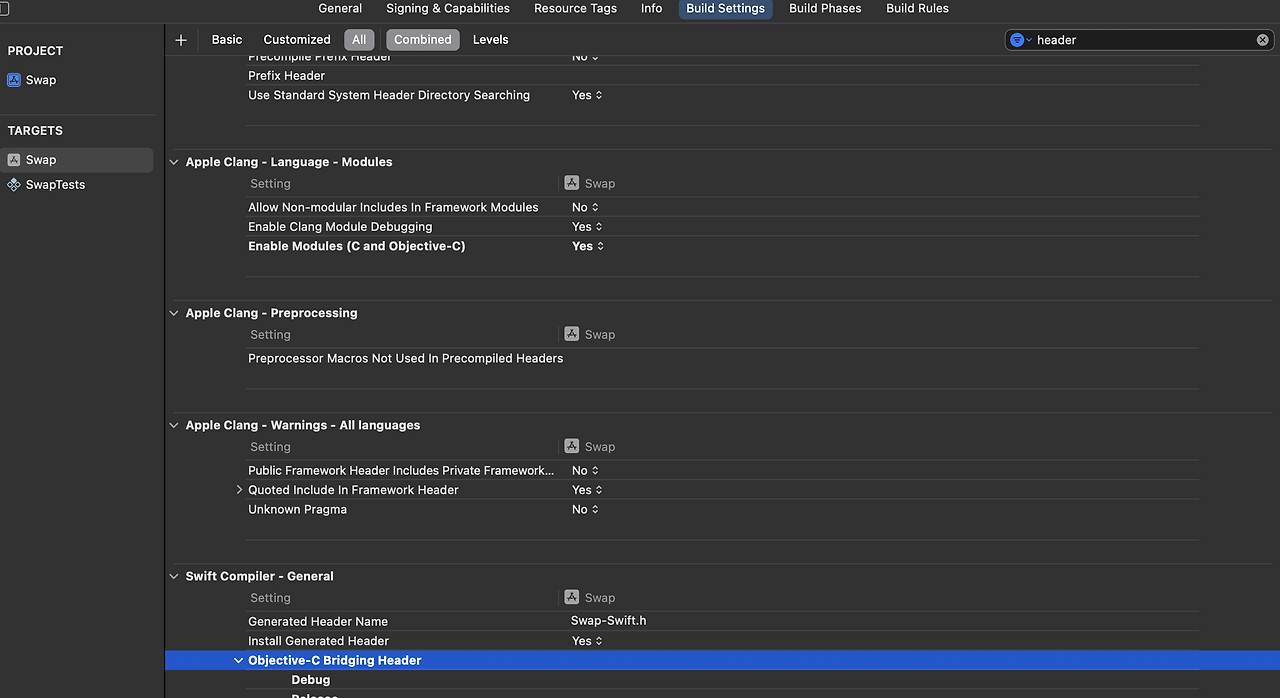The height and width of the screenshot is (698, 1280).
Task: Collapse Apple Clang Language Modules section
Action: tap(174, 162)
